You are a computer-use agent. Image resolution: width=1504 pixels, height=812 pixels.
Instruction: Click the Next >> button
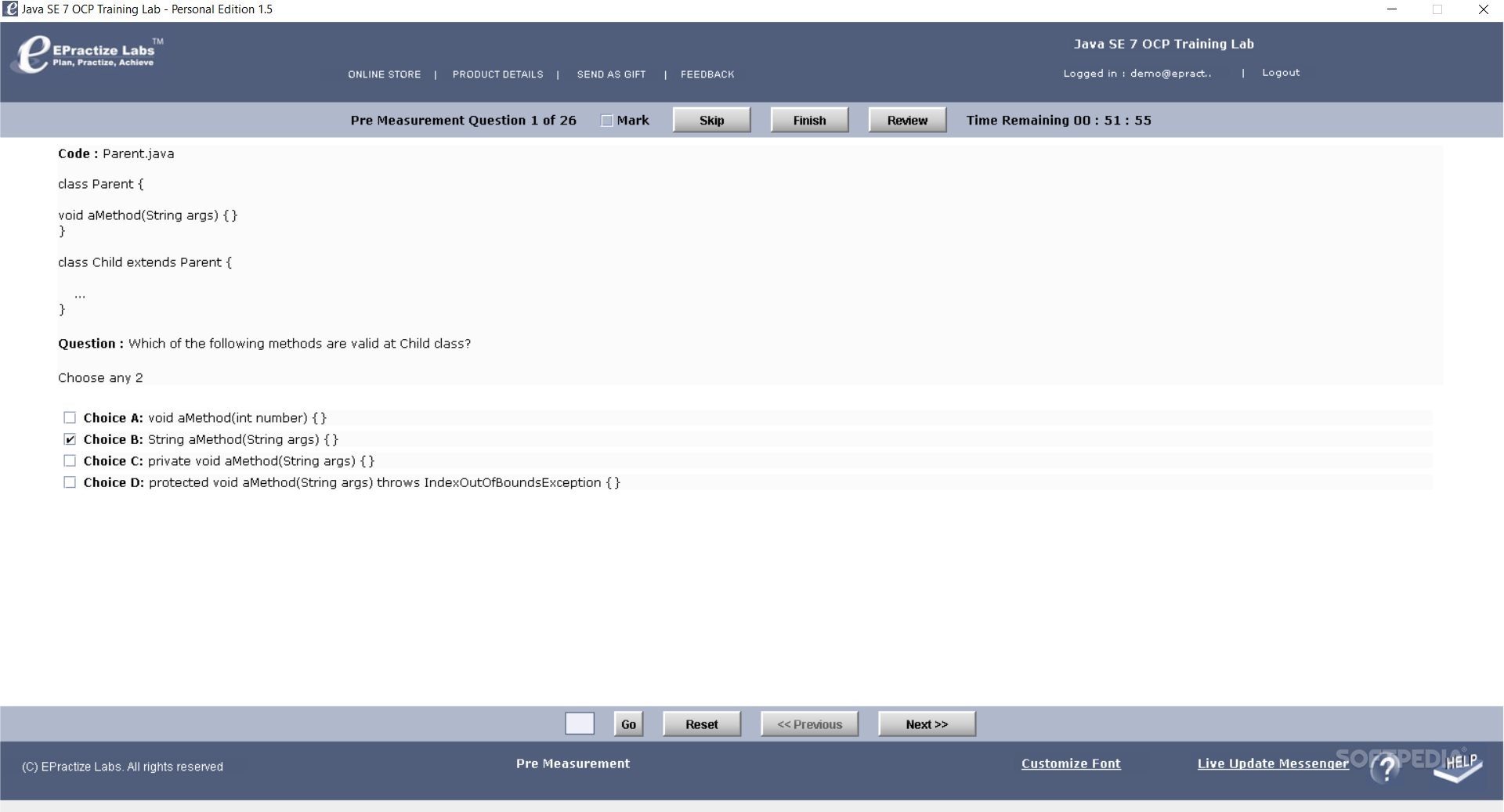(x=927, y=724)
